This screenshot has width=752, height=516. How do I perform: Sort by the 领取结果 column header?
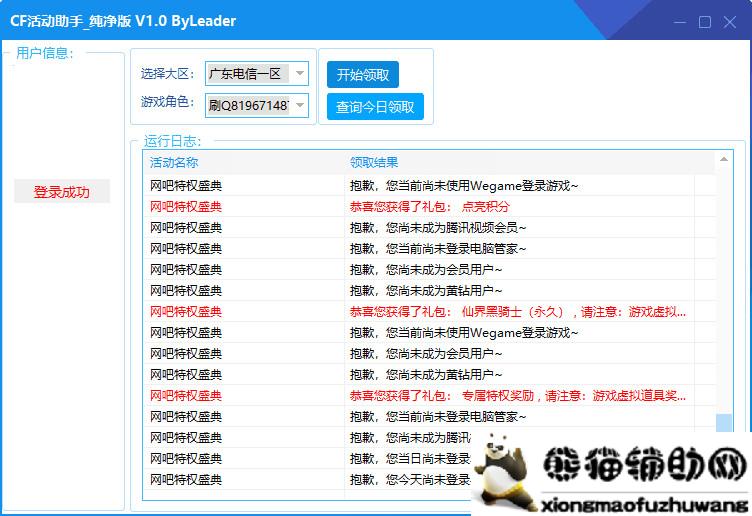[x=374, y=162]
